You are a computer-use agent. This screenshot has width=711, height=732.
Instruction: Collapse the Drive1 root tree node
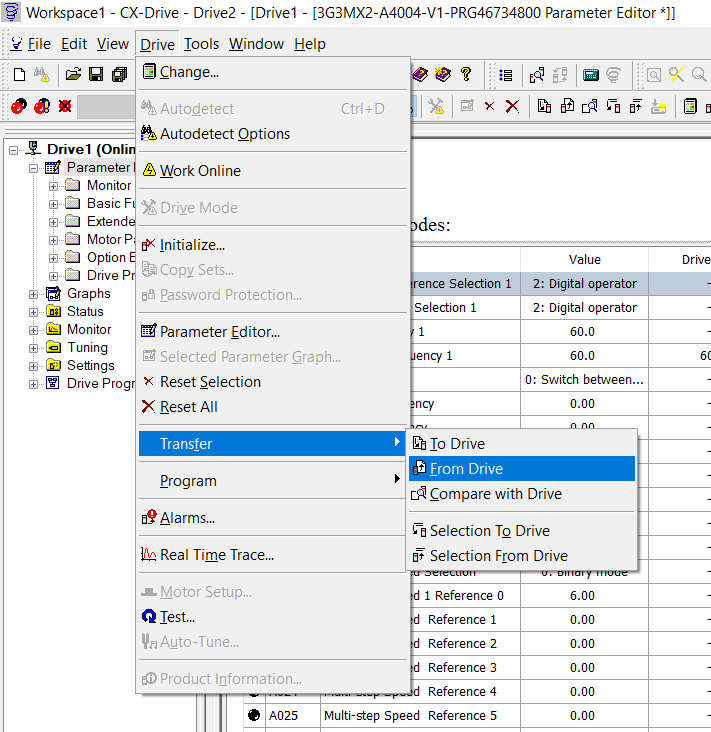[x=14, y=150]
